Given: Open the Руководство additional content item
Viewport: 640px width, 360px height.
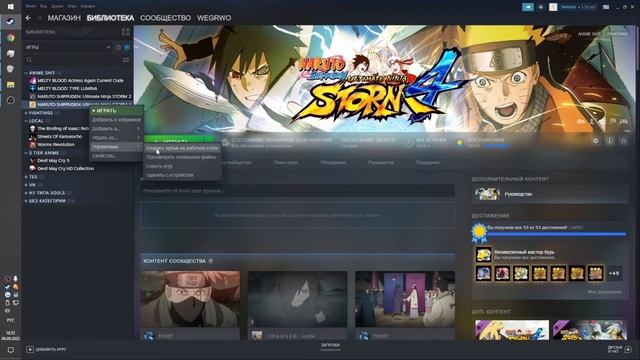Looking at the screenshot, I should (550, 194).
